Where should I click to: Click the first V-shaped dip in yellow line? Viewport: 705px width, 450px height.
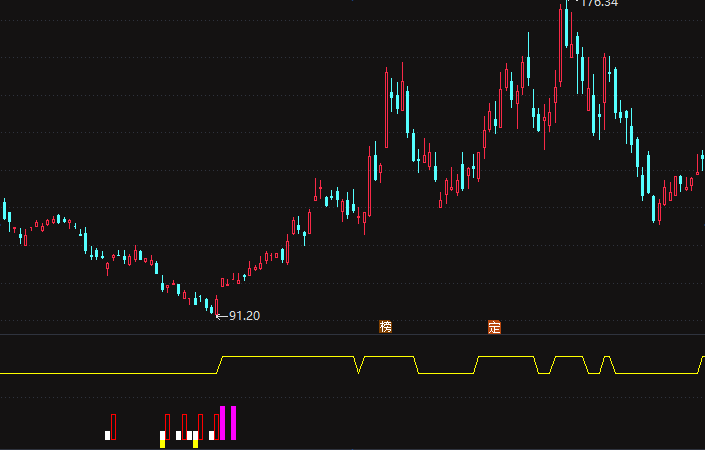point(359,365)
